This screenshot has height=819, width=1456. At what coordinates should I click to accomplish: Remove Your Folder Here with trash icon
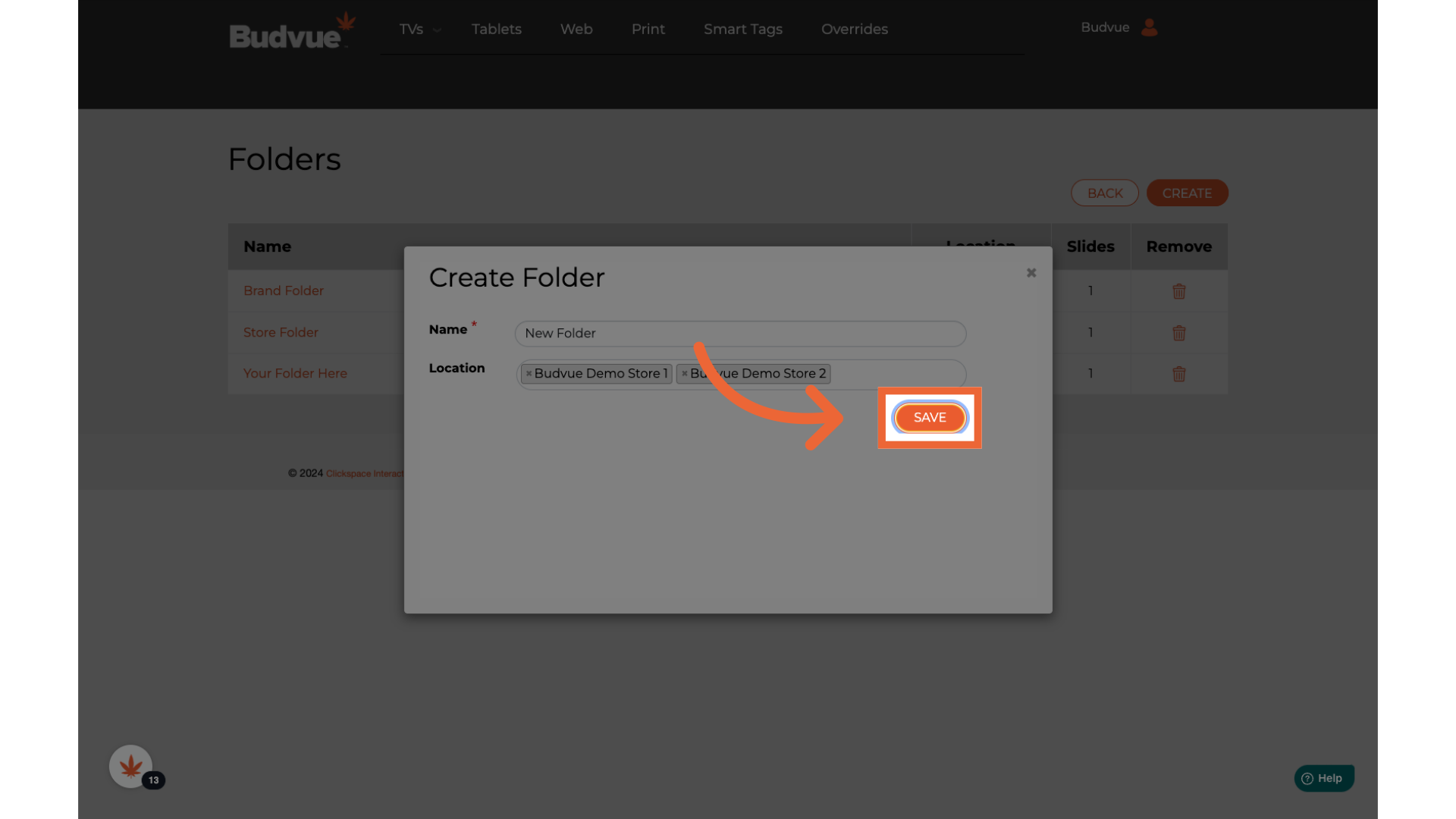1178,374
